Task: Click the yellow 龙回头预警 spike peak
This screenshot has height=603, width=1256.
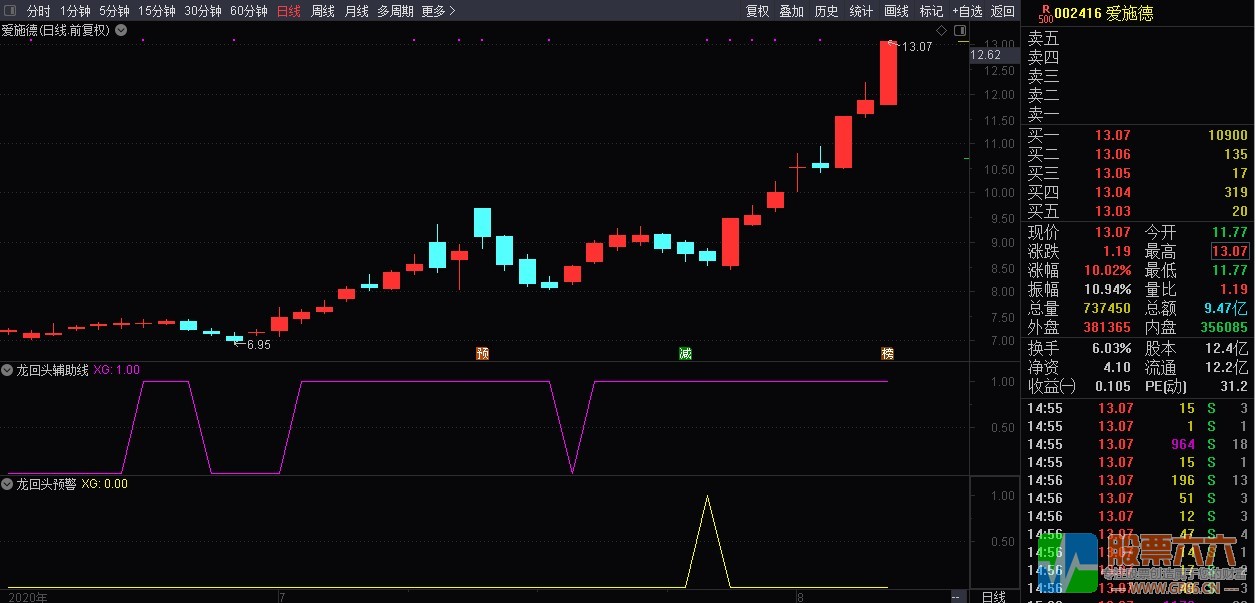Action: coord(708,497)
